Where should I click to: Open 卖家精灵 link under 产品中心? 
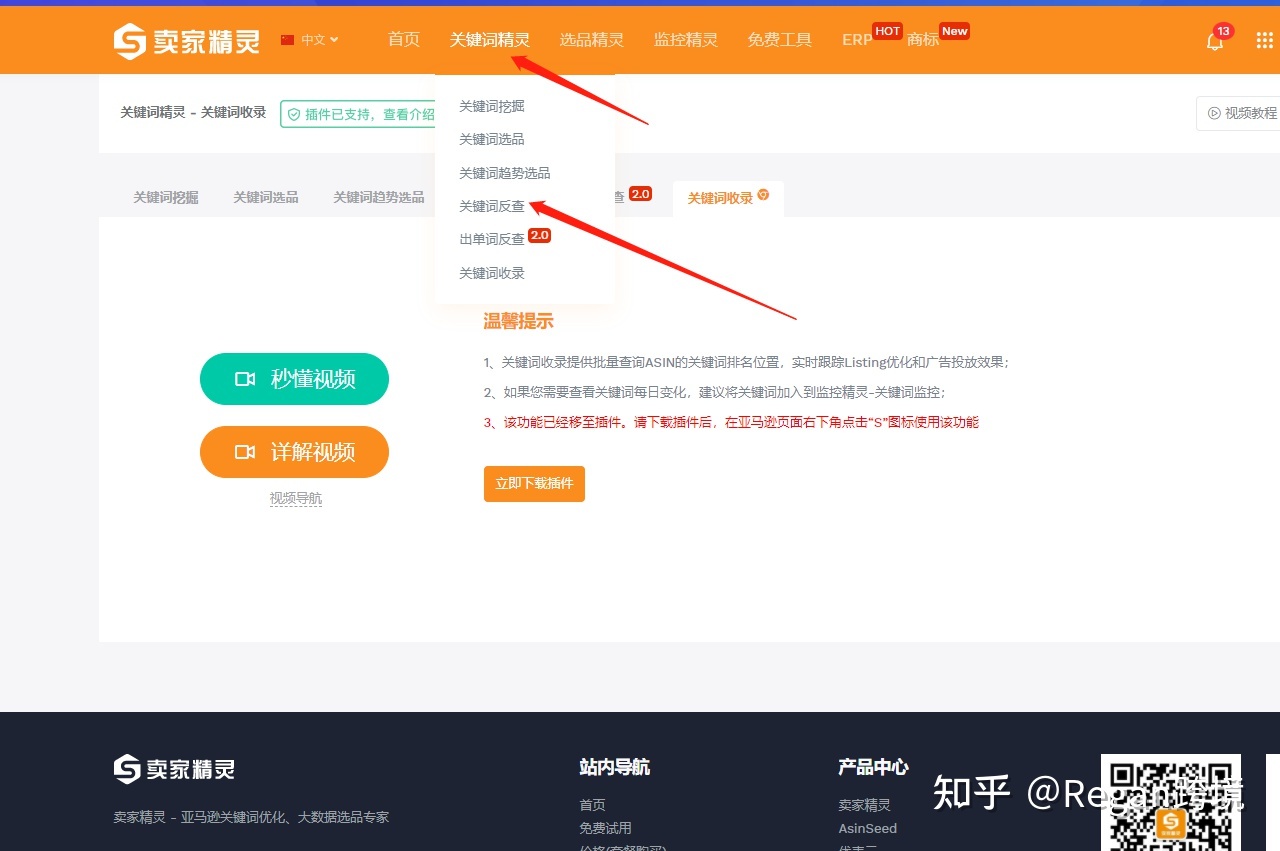[864, 805]
